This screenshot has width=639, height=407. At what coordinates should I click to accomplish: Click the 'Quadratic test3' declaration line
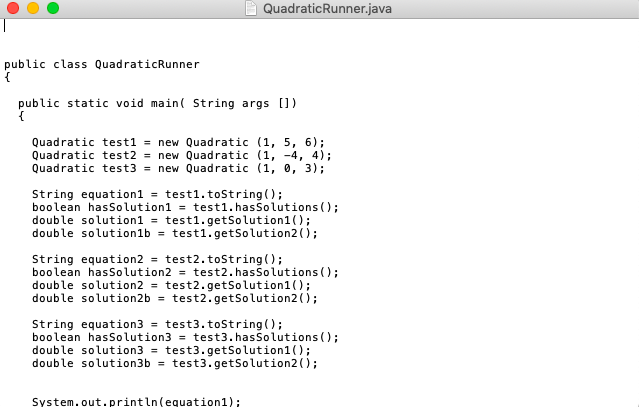click(x=178, y=168)
